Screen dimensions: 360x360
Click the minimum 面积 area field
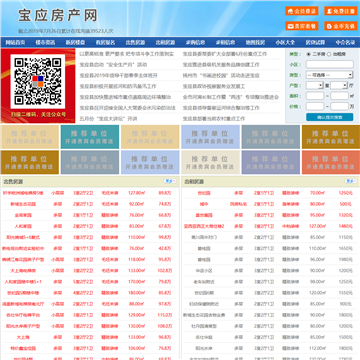(x=315, y=96)
